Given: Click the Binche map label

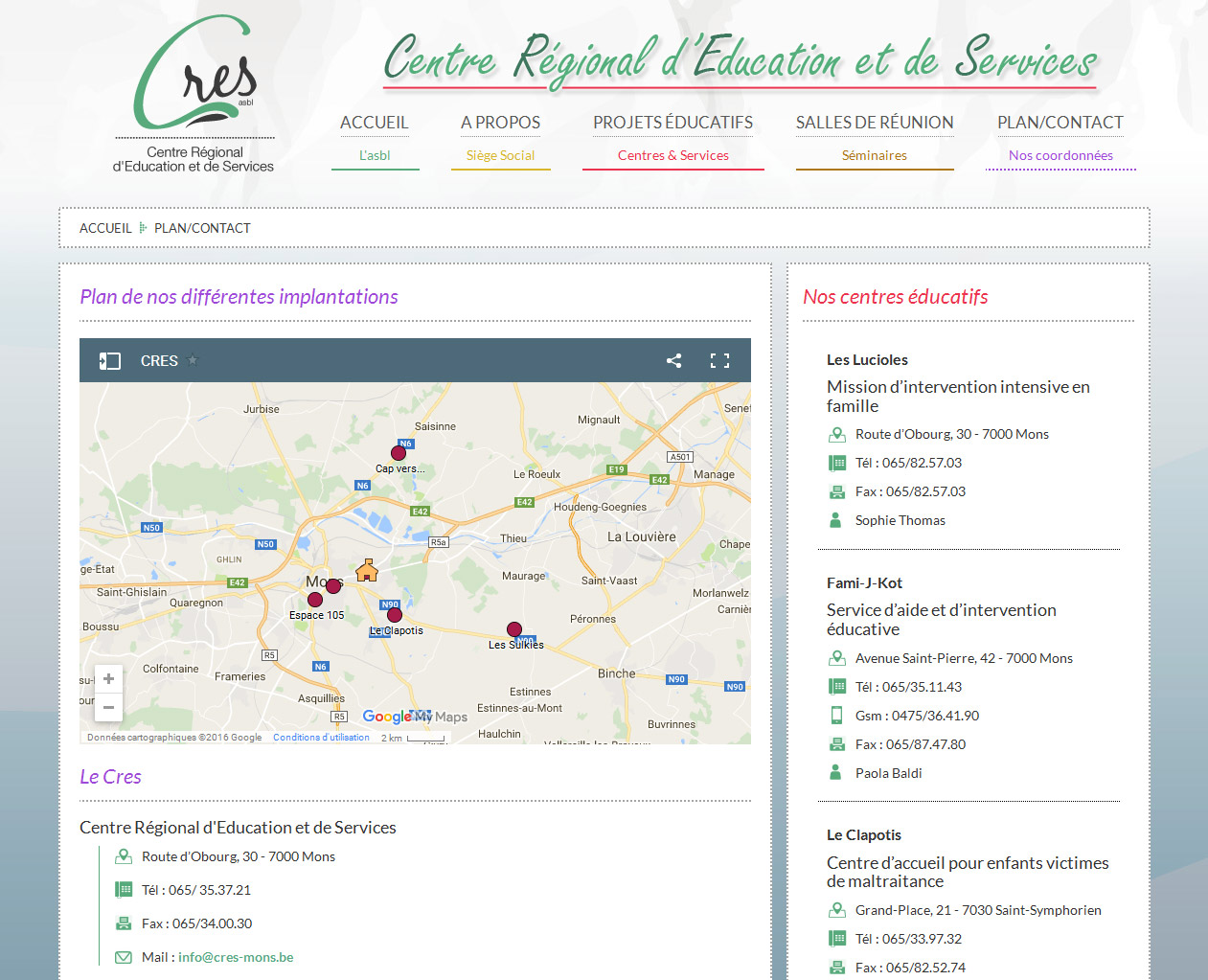Looking at the screenshot, I should (x=617, y=673).
